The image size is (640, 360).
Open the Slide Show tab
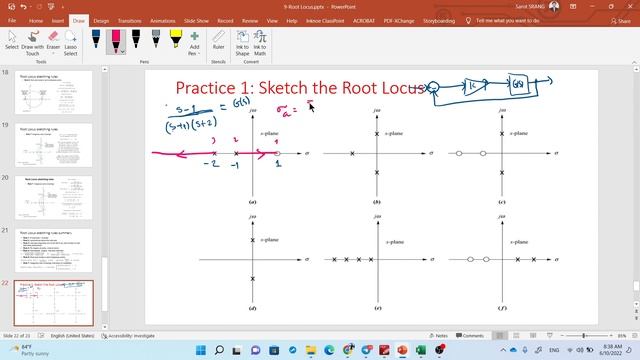[196, 21]
